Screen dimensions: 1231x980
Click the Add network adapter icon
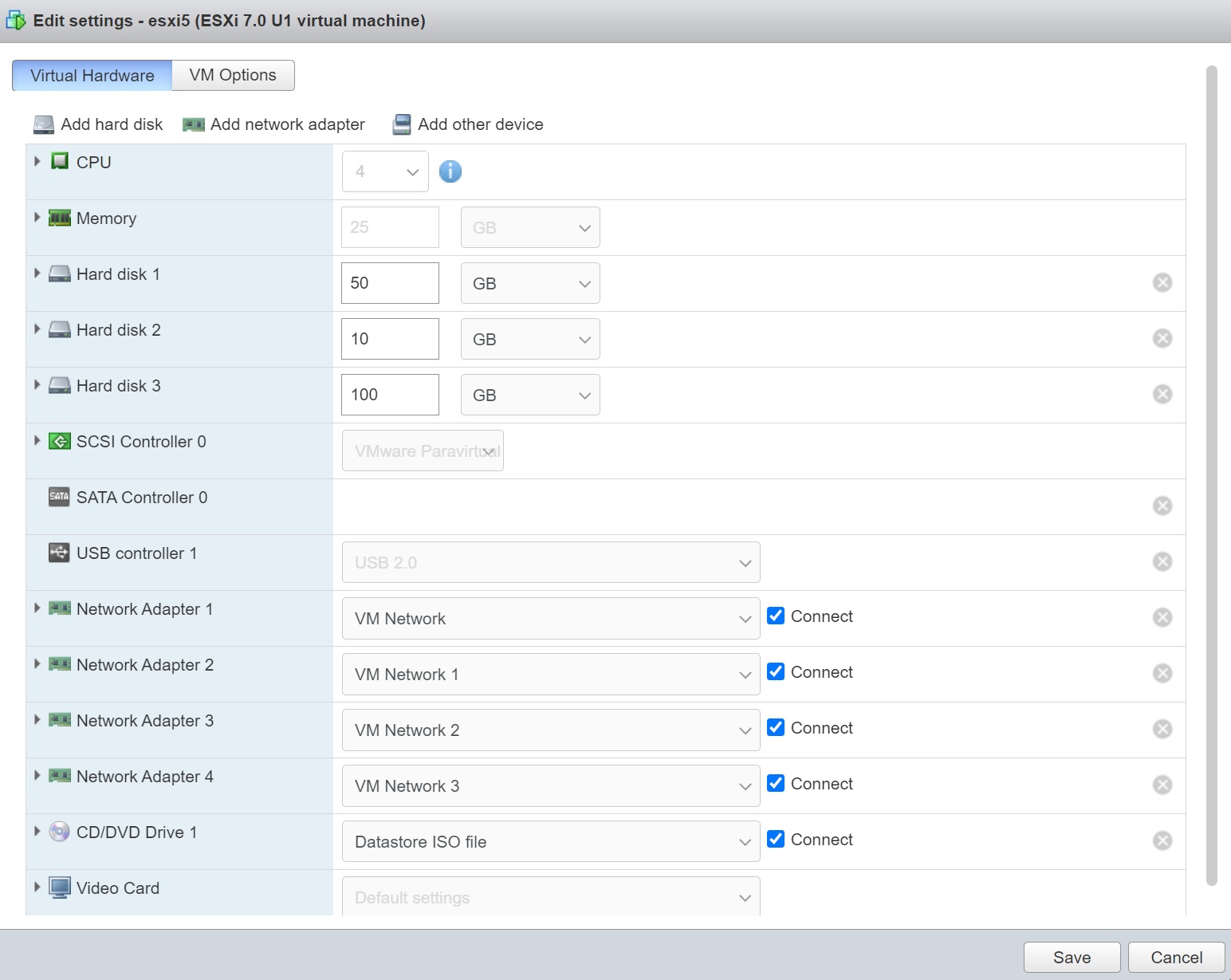pos(194,125)
